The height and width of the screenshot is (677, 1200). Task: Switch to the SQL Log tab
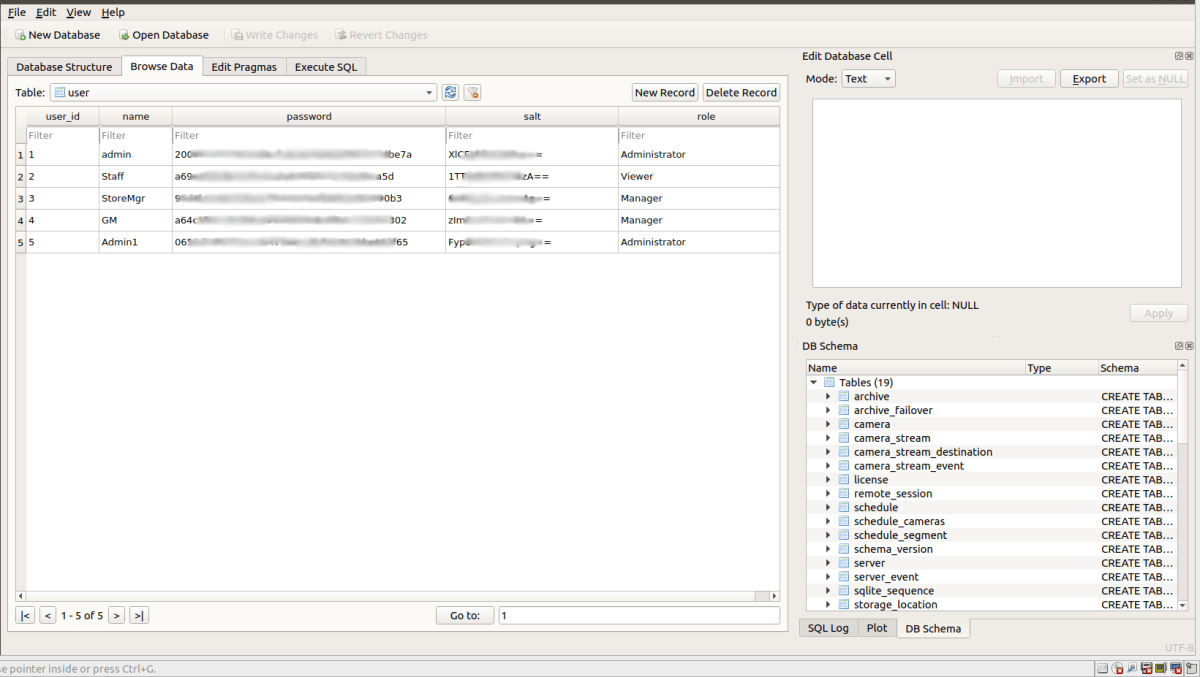coord(827,628)
